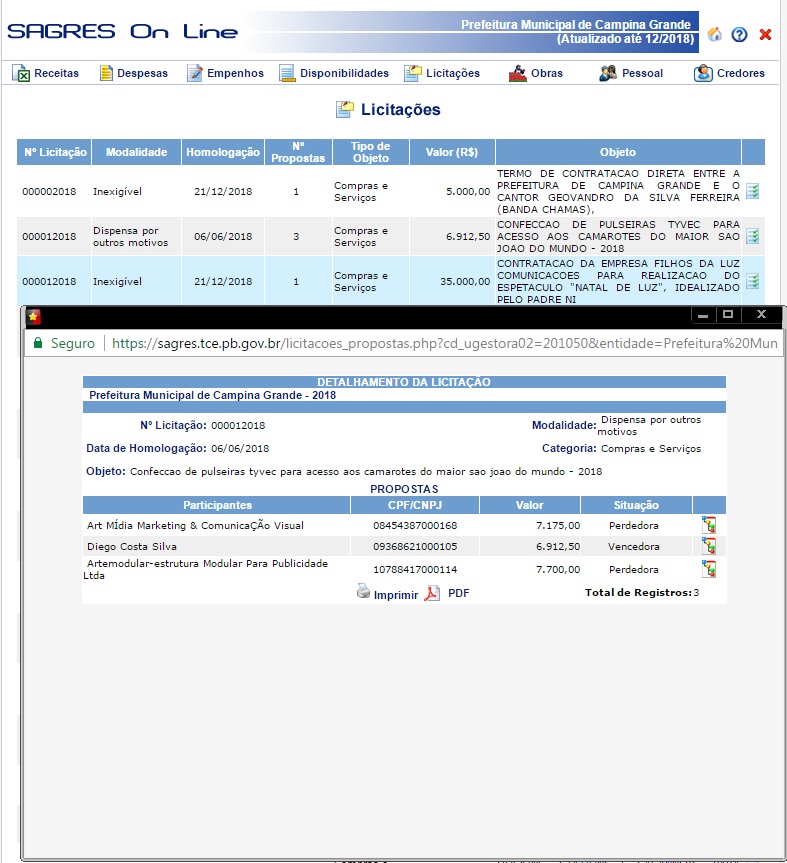The height and width of the screenshot is (863, 787).
Task: Click the red X exit icon in header
Action: tap(765, 35)
